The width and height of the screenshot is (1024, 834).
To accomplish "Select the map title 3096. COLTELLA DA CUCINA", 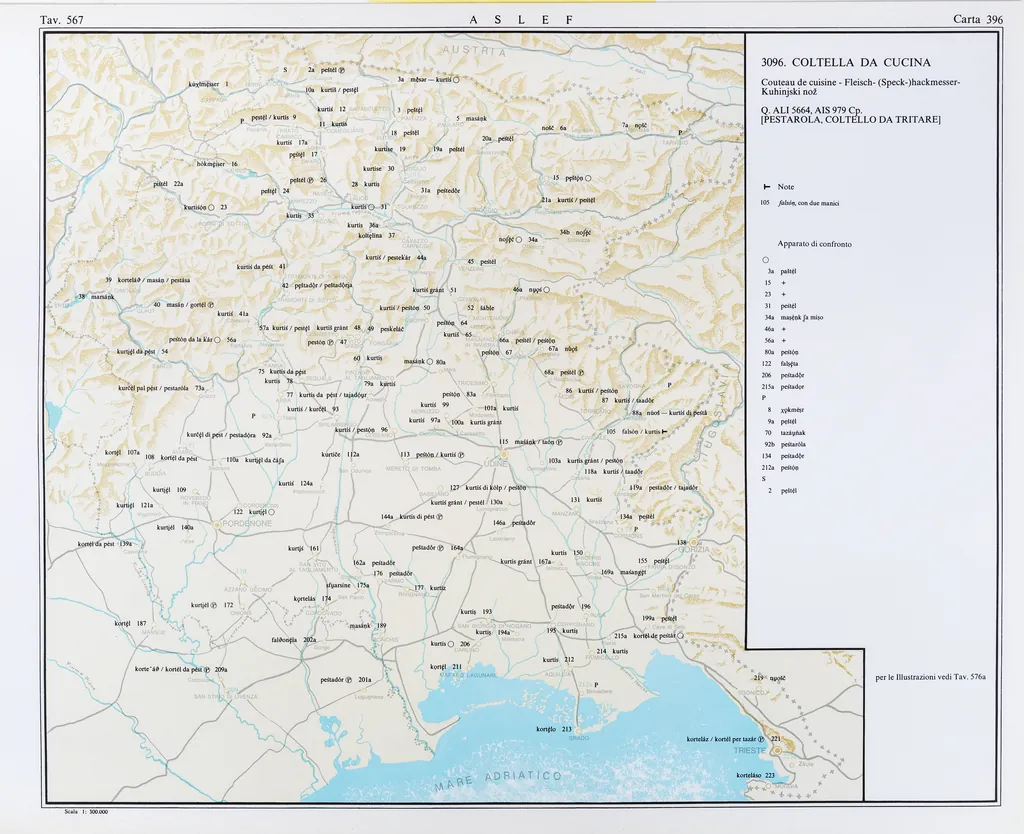I will pyautogui.click(x=846, y=62).
